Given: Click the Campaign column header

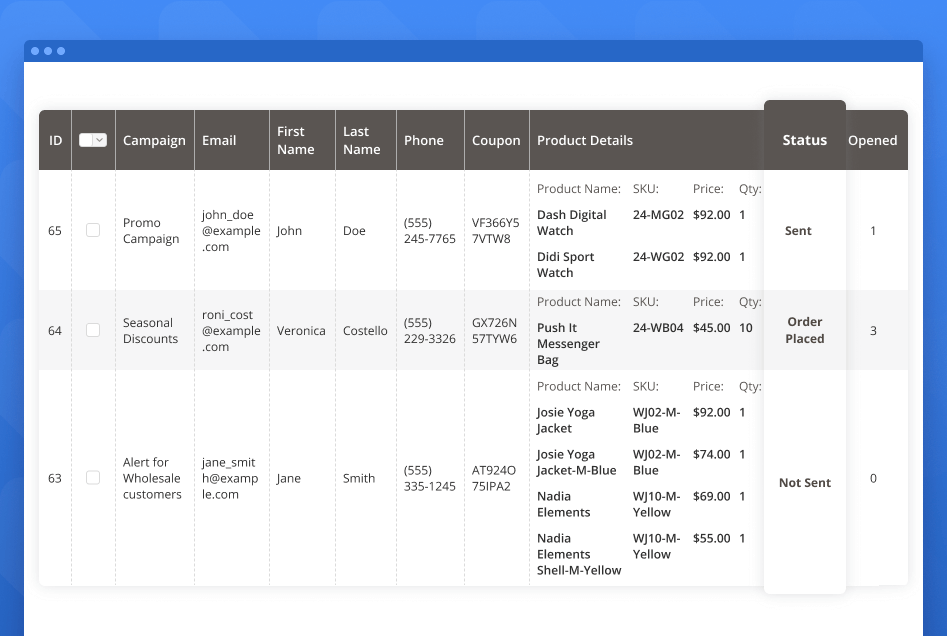Looking at the screenshot, I should tap(154, 141).
